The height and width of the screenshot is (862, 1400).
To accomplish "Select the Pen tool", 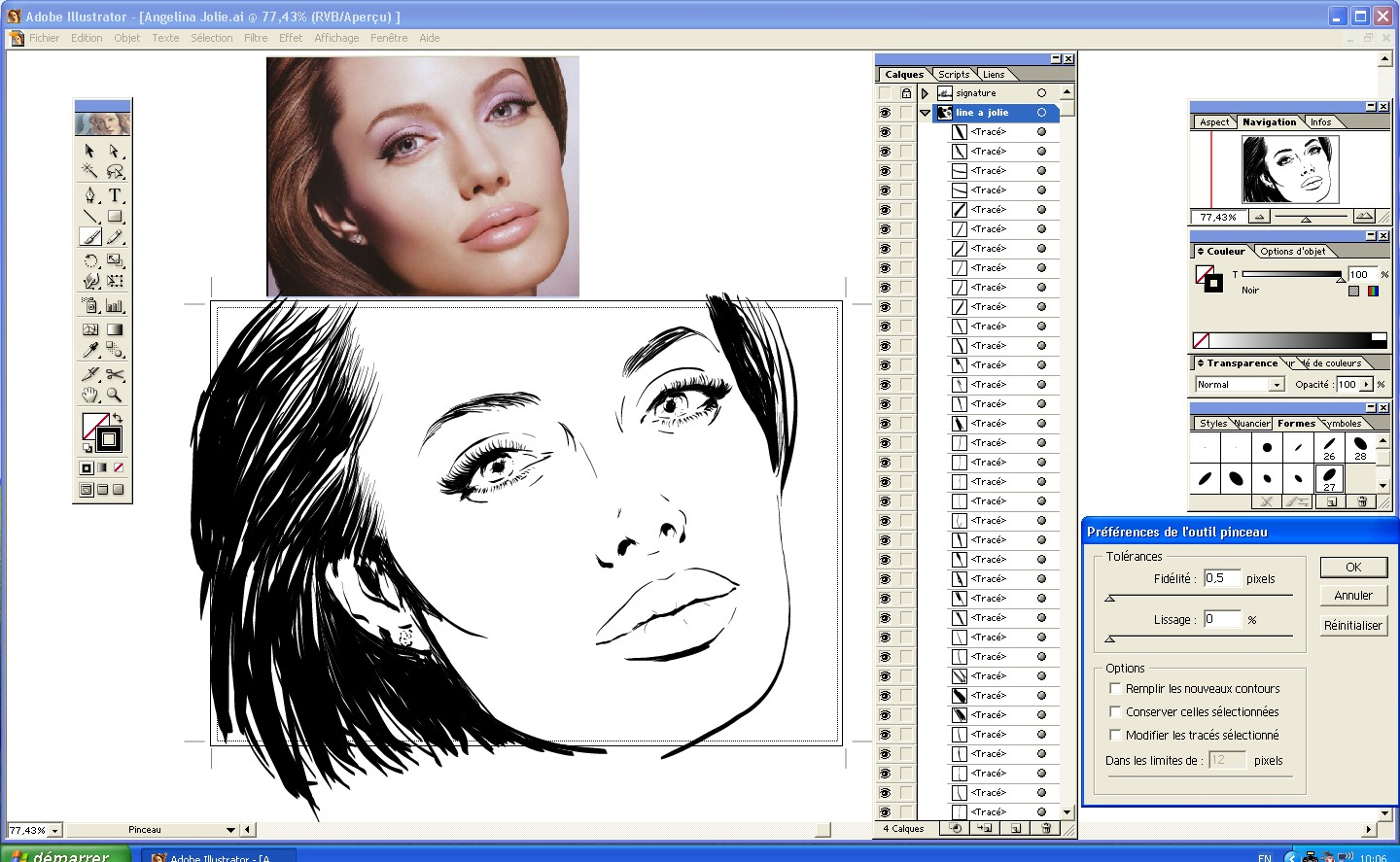I will point(90,195).
